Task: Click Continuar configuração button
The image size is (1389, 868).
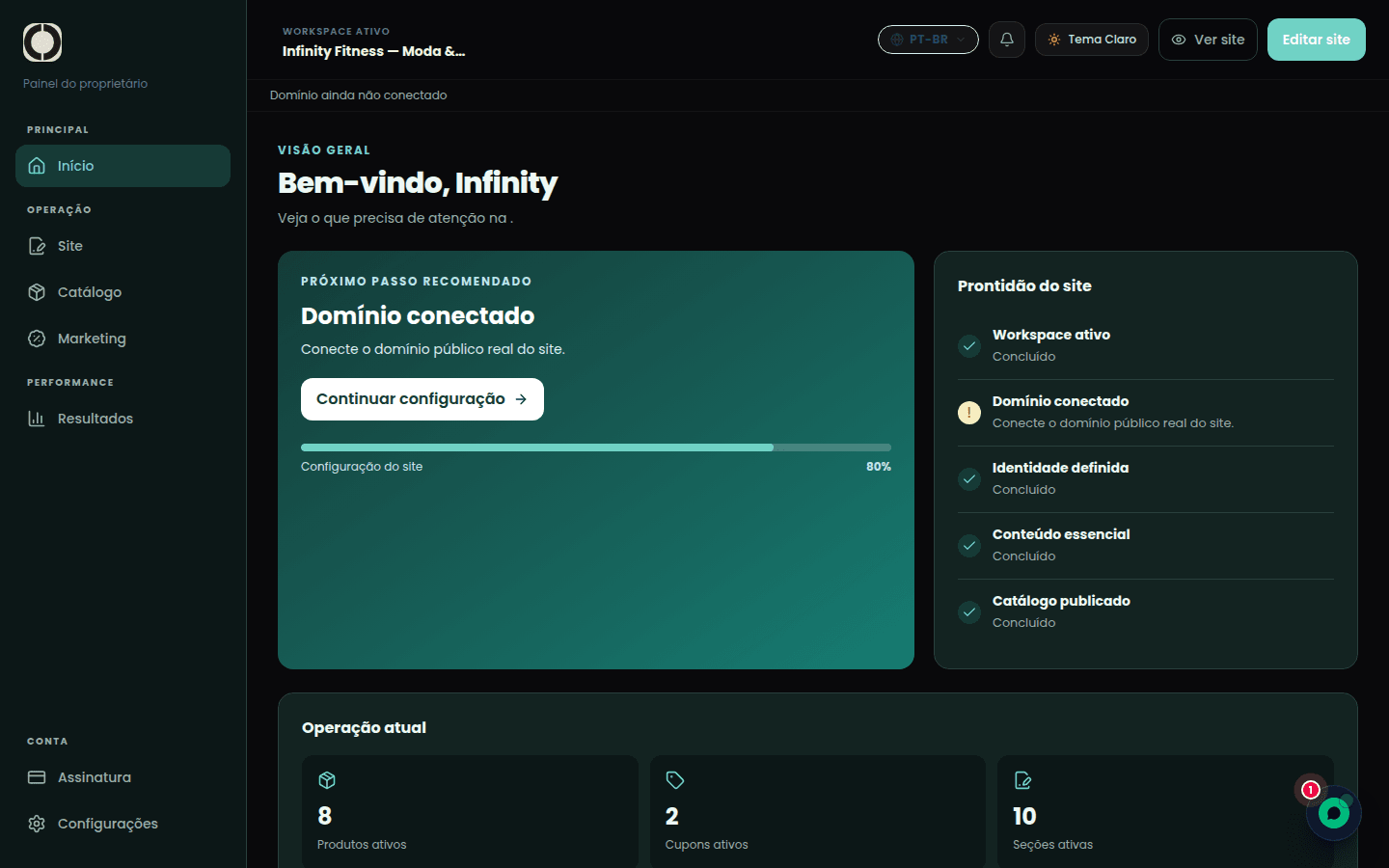Action: (x=422, y=399)
